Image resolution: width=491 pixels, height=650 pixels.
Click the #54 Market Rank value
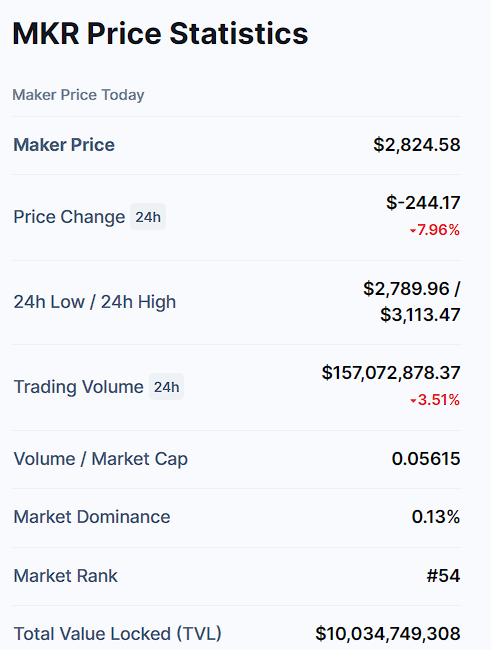pyautogui.click(x=443, y=576)
